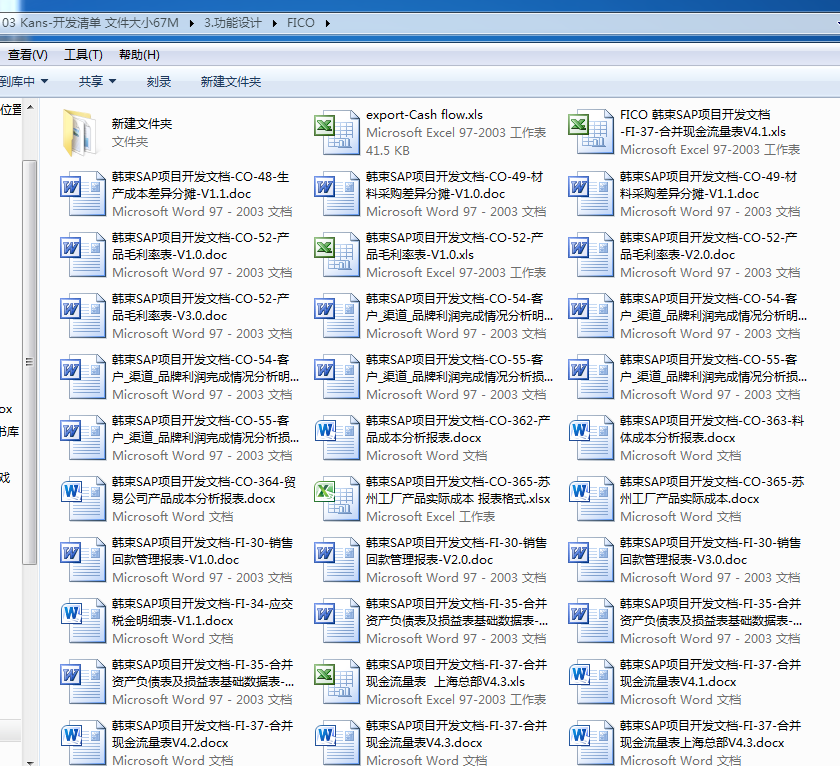Click file name FI-34-应交税金明细表-V1.1.docx

click(202, 612)
